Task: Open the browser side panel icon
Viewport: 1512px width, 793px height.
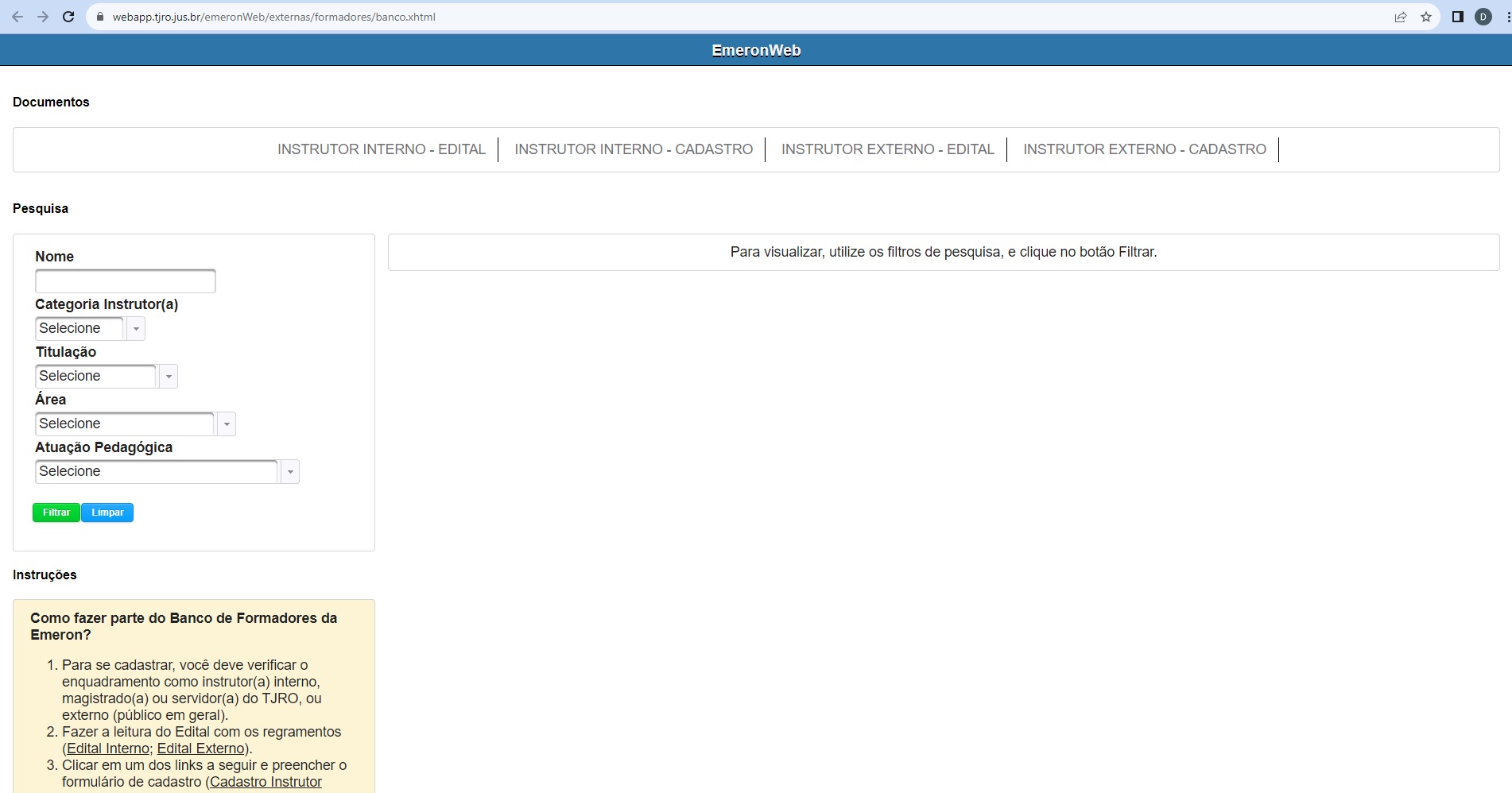Action: pyautogui.click(x=1458, y=17)
